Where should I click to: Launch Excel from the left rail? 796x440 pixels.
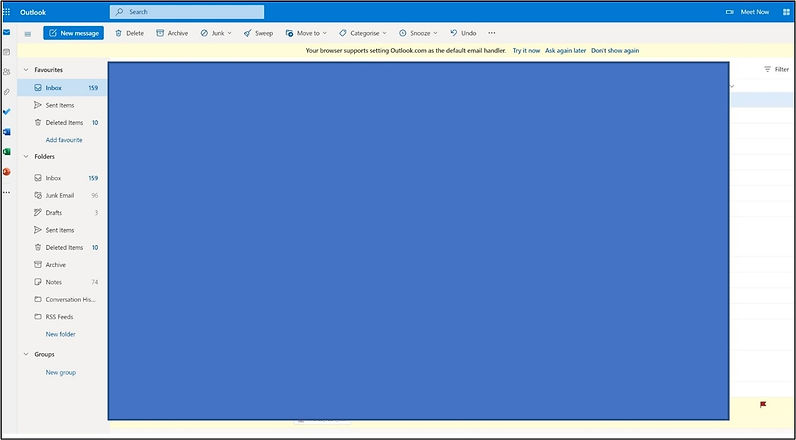7,152
